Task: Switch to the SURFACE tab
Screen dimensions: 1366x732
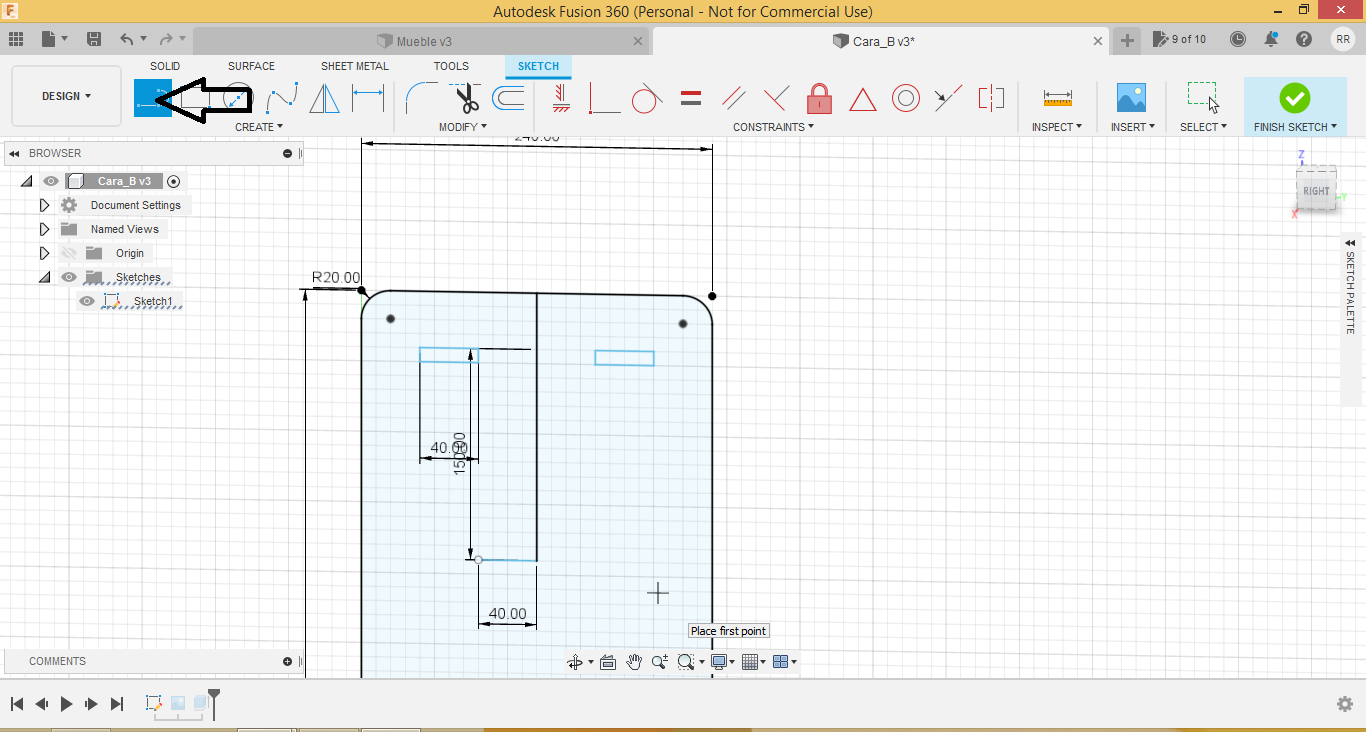Action: point(251,66)
